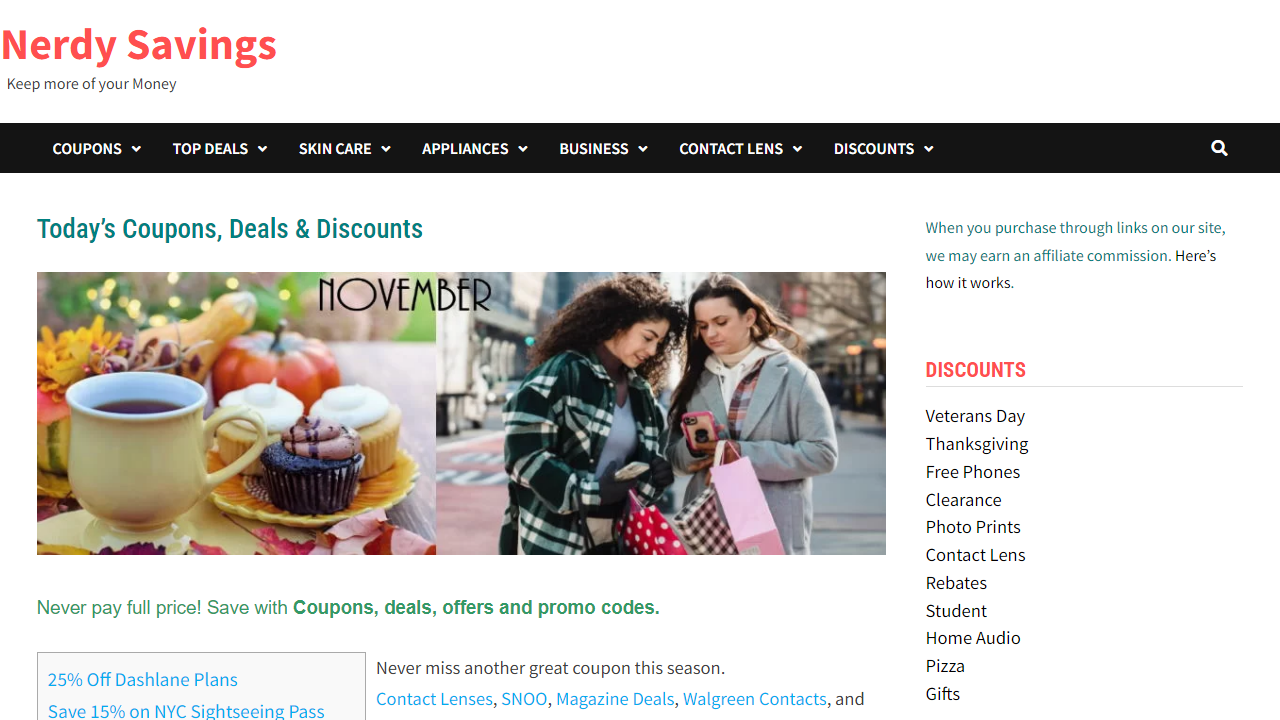Click the November shopping banner image
The width and height of the screenshot is (1280, 720).
(x=461, y=413)
